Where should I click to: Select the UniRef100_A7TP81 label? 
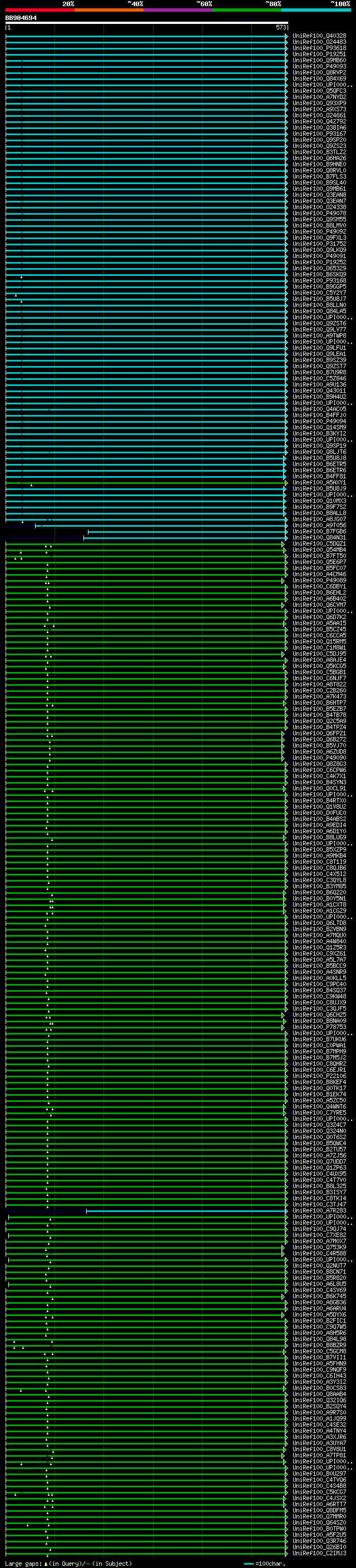coord(319,1455)
